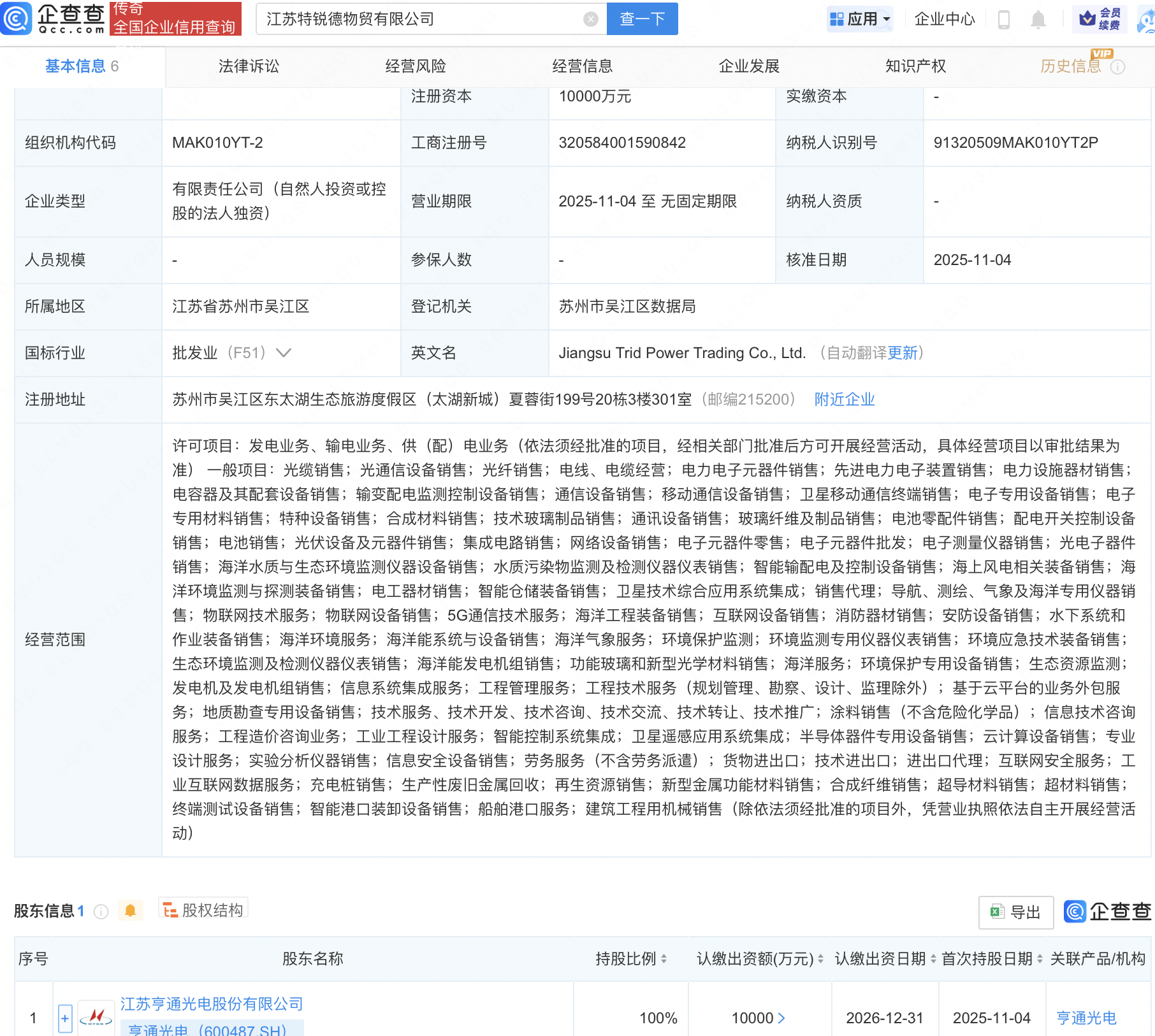
Task: Open the 股权结构 view
Action: coord(203,910)
